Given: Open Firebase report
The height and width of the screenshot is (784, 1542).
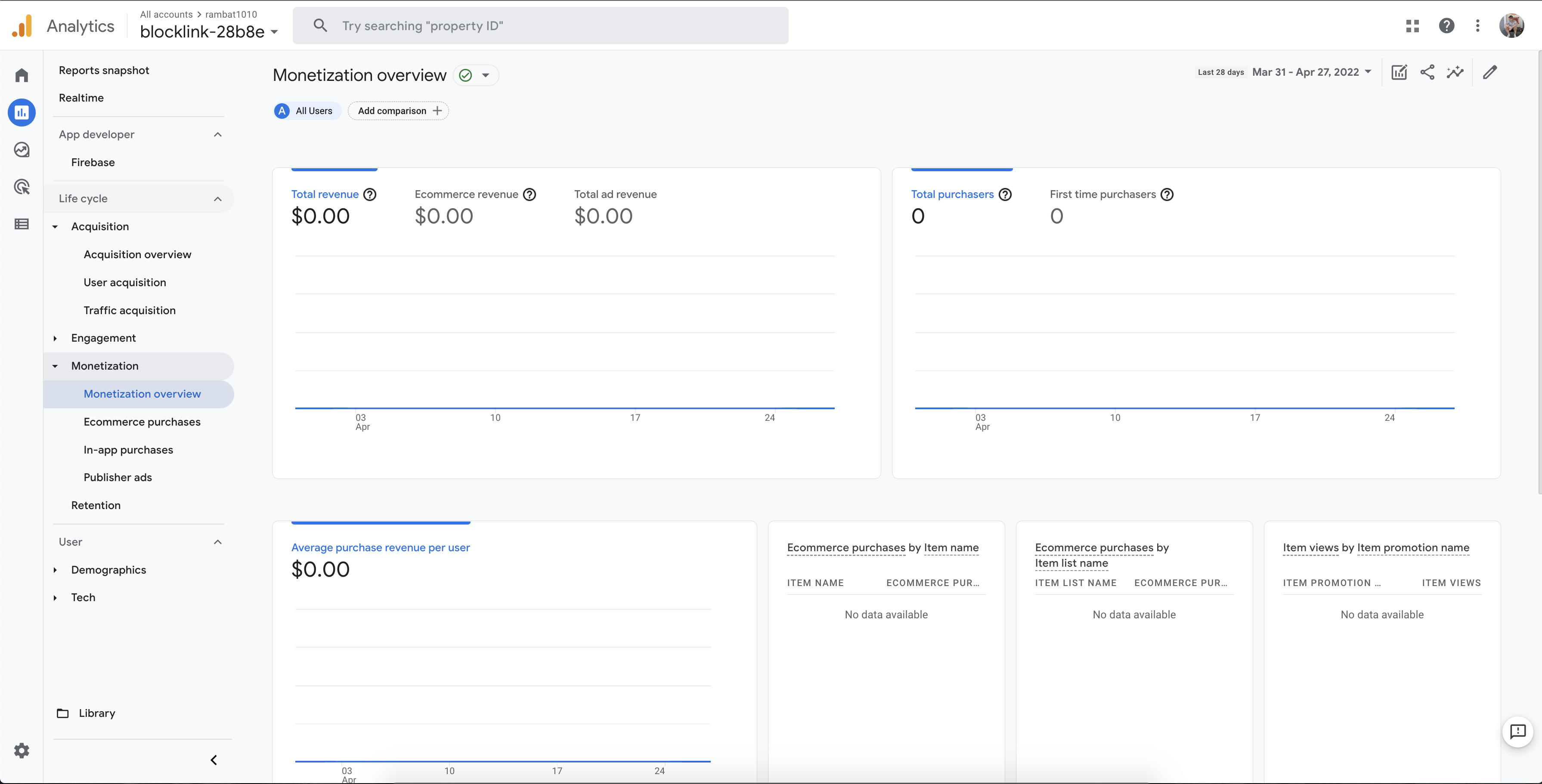Looking at the screenshot, I should 93,163.
